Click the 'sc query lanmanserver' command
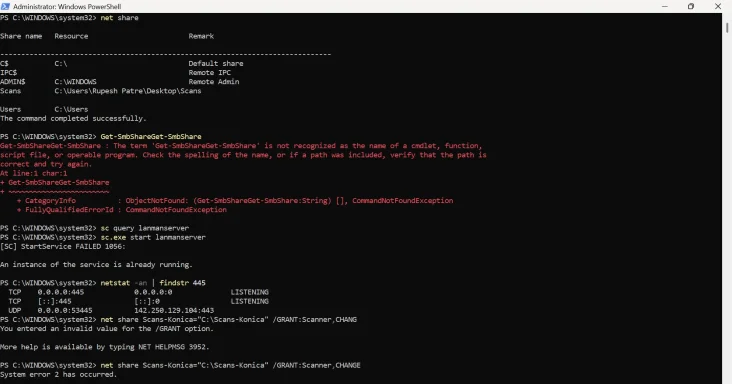 coord(145,228)
